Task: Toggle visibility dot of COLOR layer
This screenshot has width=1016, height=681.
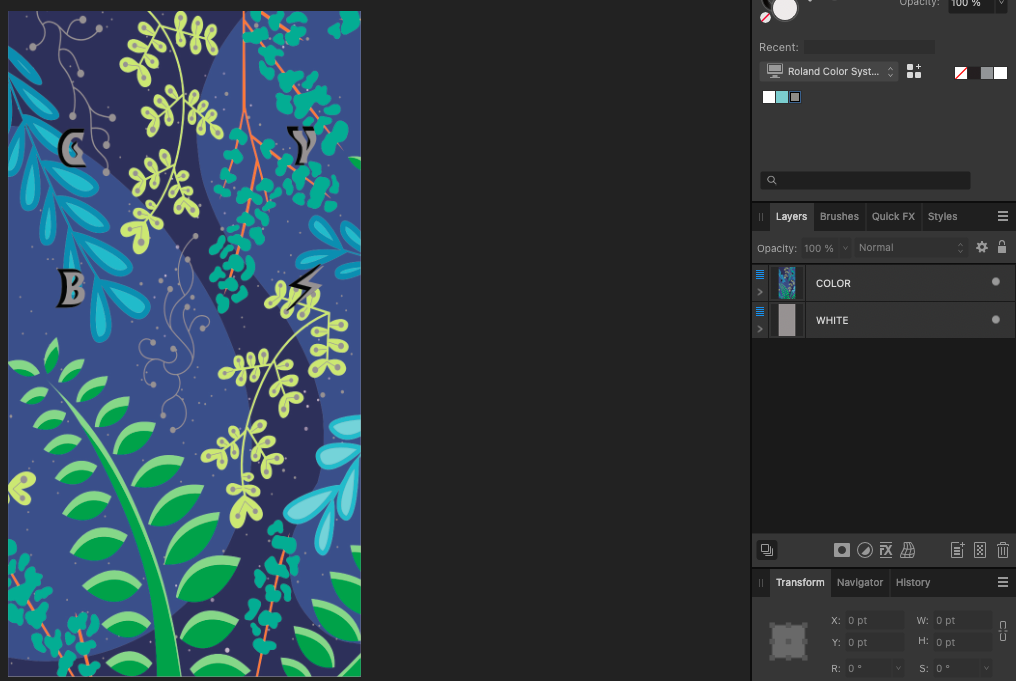Action: (995, 282)
